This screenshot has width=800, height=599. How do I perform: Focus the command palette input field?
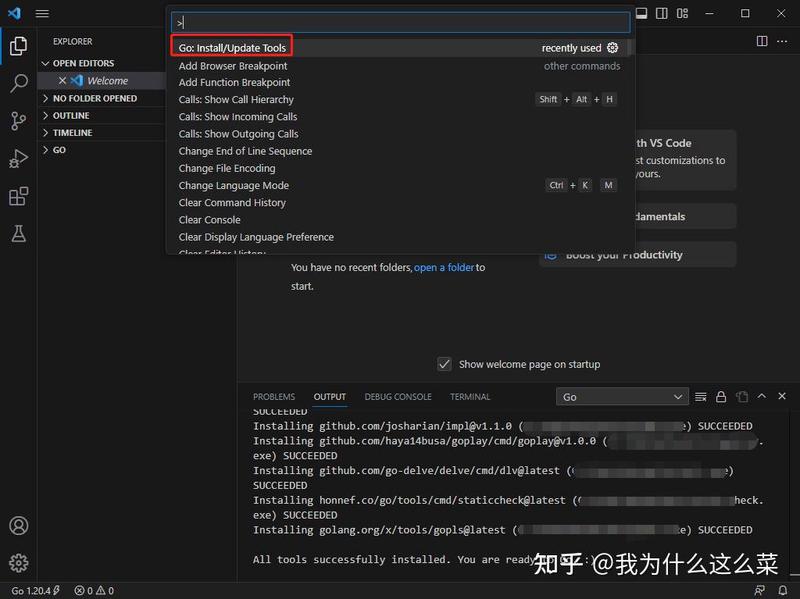click(401, 22)
